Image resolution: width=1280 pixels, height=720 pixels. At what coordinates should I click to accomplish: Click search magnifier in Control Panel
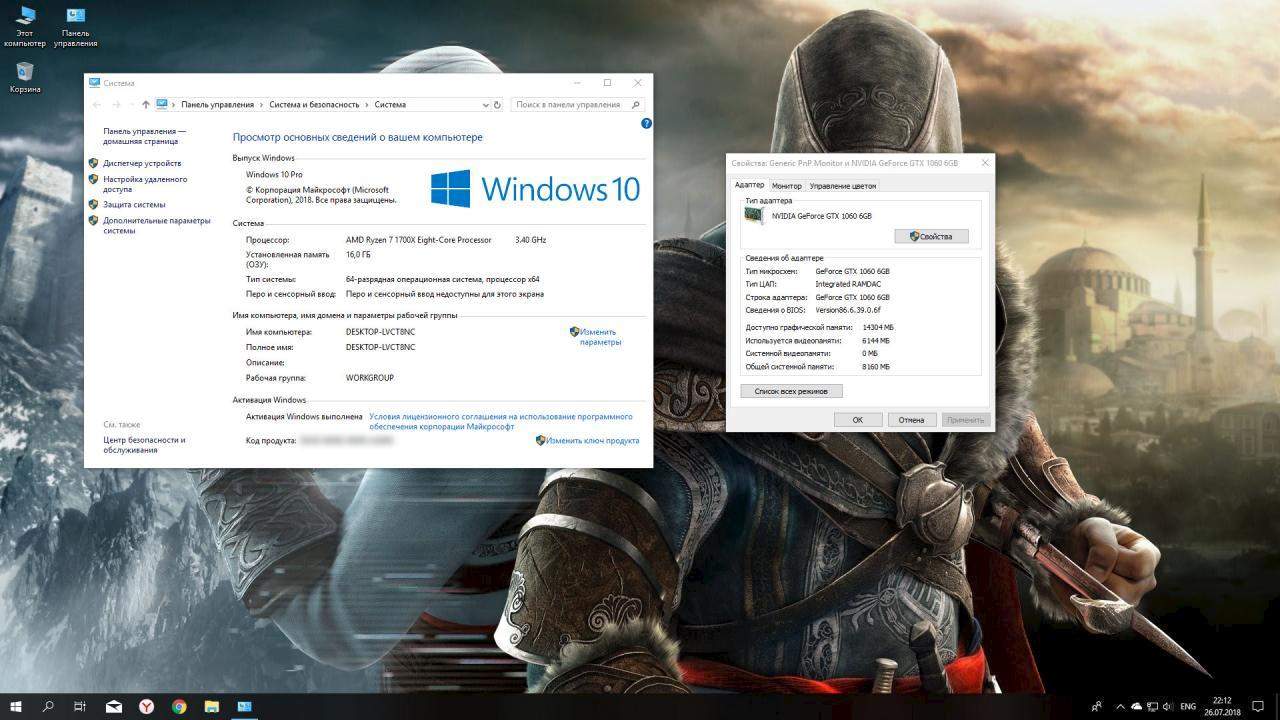636,104
